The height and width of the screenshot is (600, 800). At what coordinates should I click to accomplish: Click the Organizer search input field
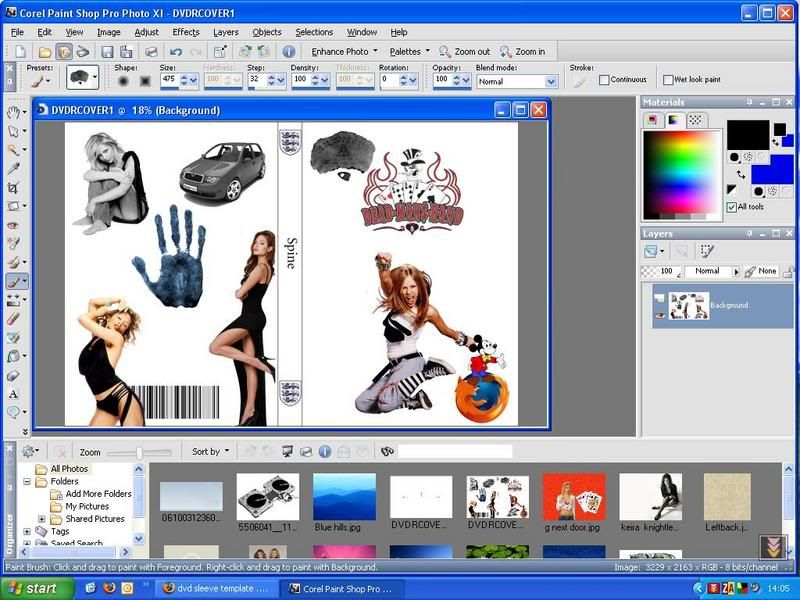pos(455,451)
